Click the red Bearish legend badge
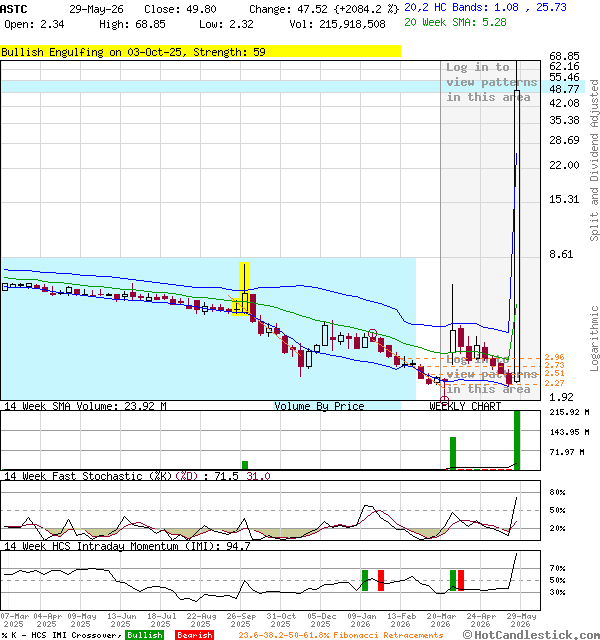This screenshot has height=640, width=600. [x=195, y=635]
